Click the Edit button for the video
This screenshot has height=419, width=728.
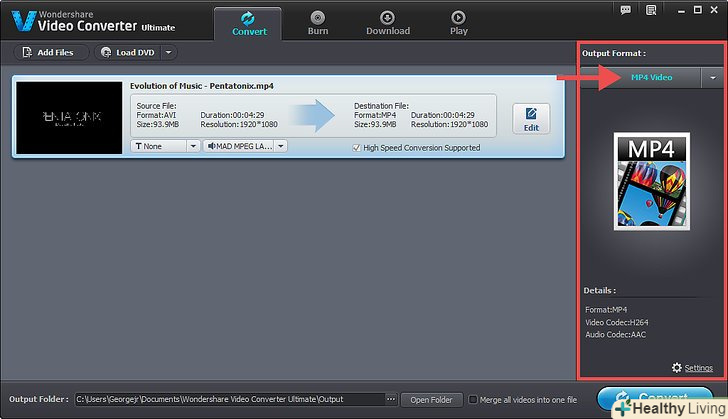point(531,119)
